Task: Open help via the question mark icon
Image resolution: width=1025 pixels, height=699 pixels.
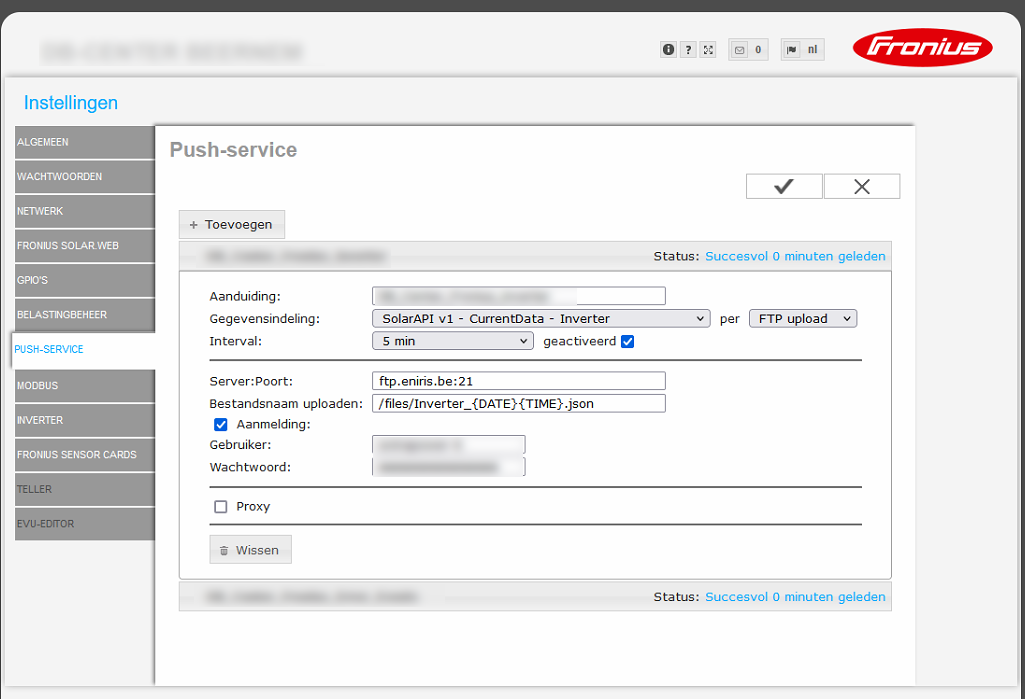Action: pyautogui.click(x=688, y=49)
